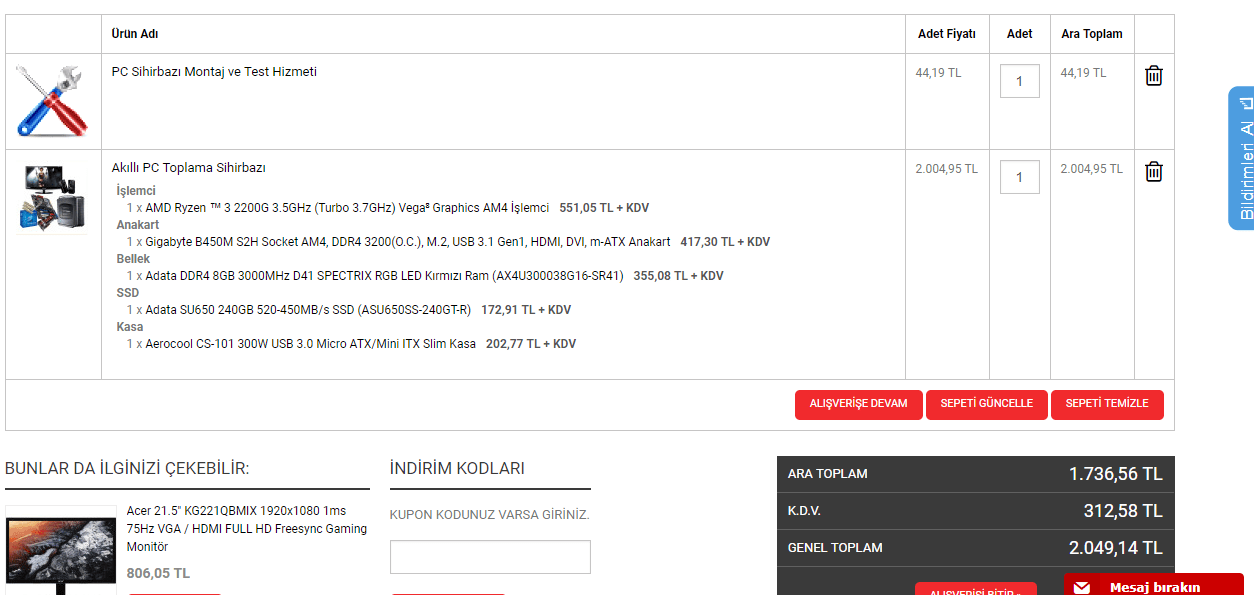Click SEPETİ TEMİZLE button

[1107, 405]
